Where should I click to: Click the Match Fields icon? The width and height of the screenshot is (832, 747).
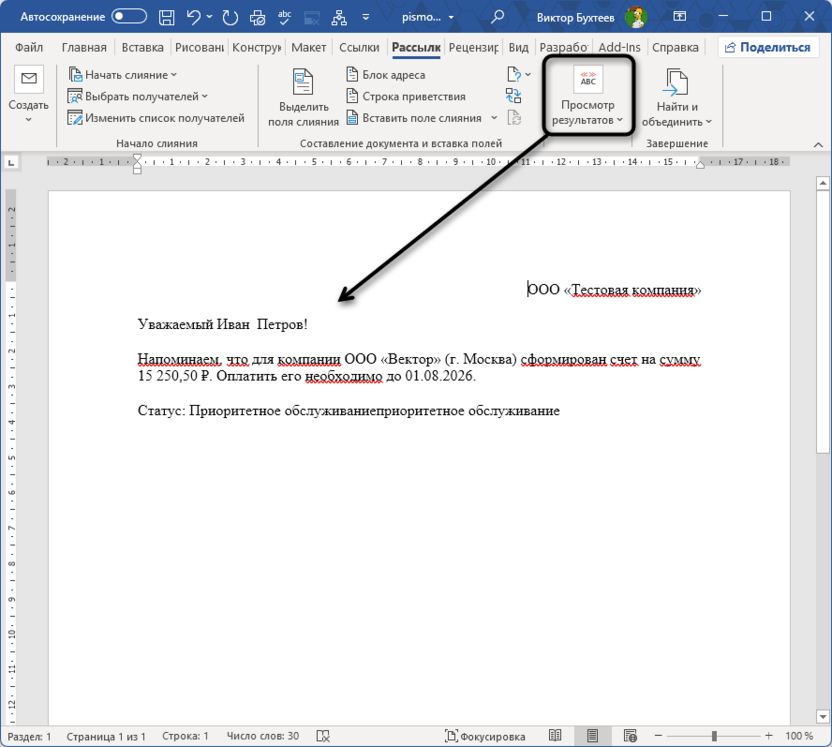click(x=513, y=96)
